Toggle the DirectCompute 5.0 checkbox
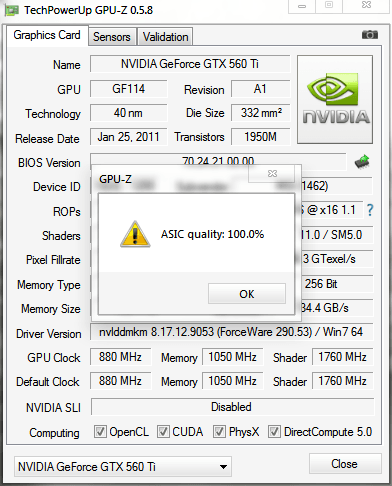392x486 pixels. point(274,431)
